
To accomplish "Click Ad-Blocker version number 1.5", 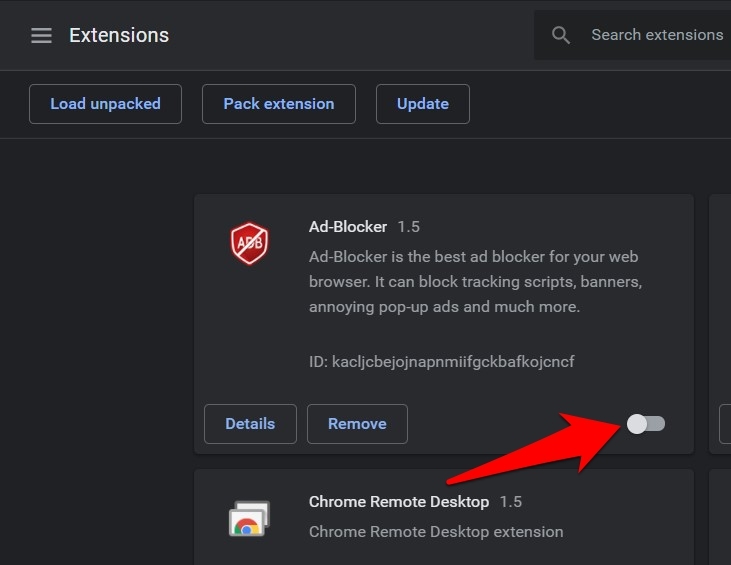I will [x=409, y=227].
